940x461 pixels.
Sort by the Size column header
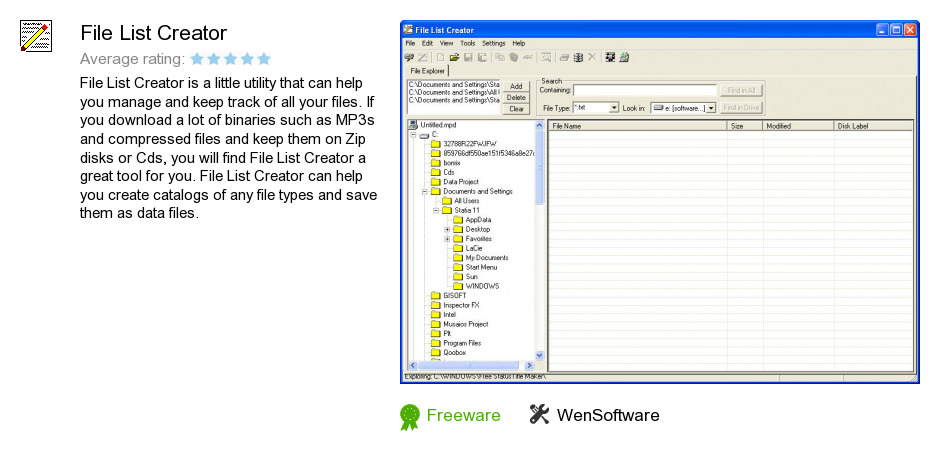point(745,126)
